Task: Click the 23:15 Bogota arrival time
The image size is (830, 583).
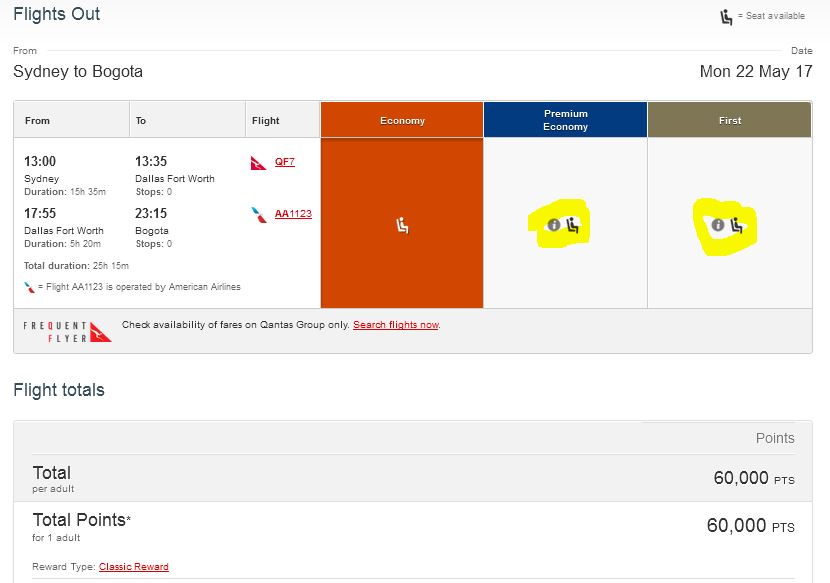Action: [x=151, y=213]
